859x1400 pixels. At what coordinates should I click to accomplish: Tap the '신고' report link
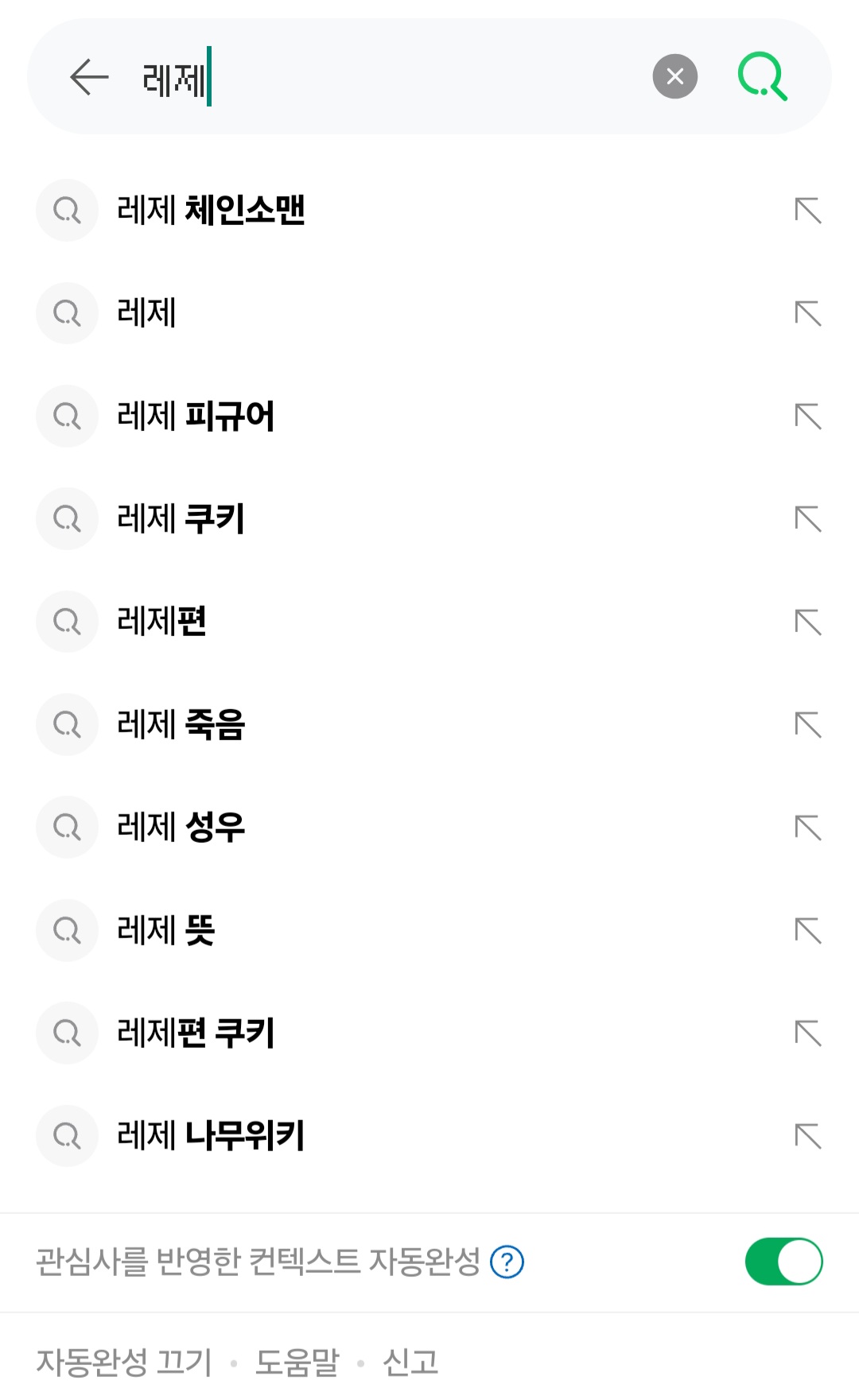point(410,1362)
